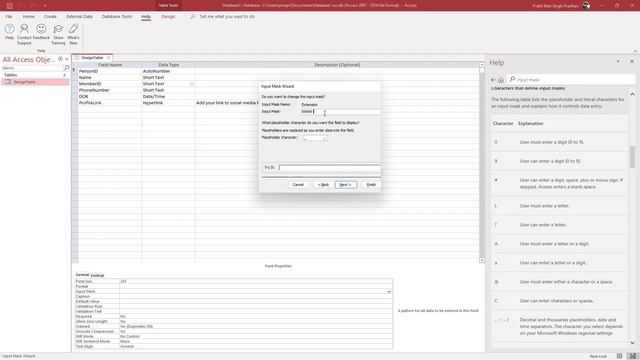Open the External Data tab
This screenshot has width=640, height=360.
80,17
